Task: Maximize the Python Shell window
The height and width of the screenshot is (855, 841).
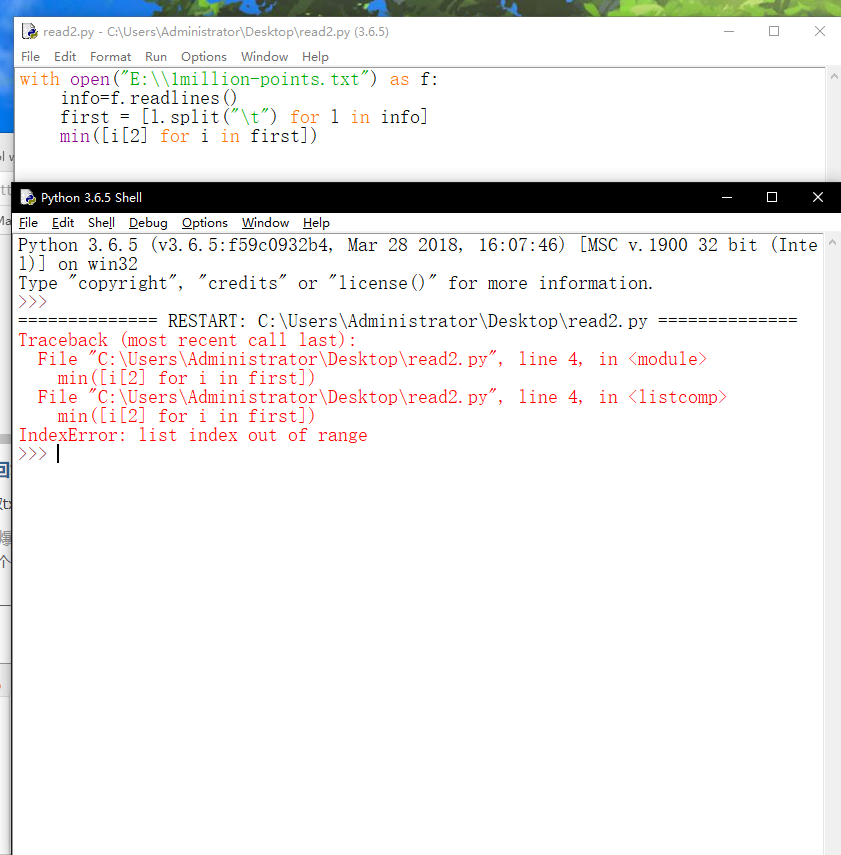Action: [x=771, y=197]
